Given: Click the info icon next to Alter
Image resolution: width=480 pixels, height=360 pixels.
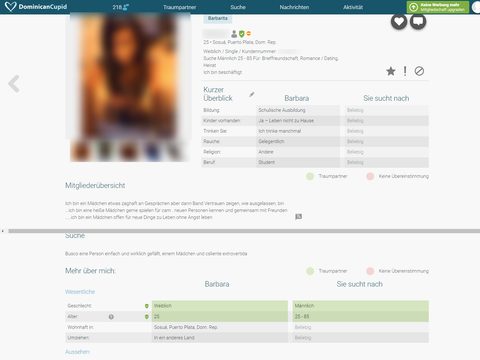Looking at the screenshot, I should tap(111, 317).
